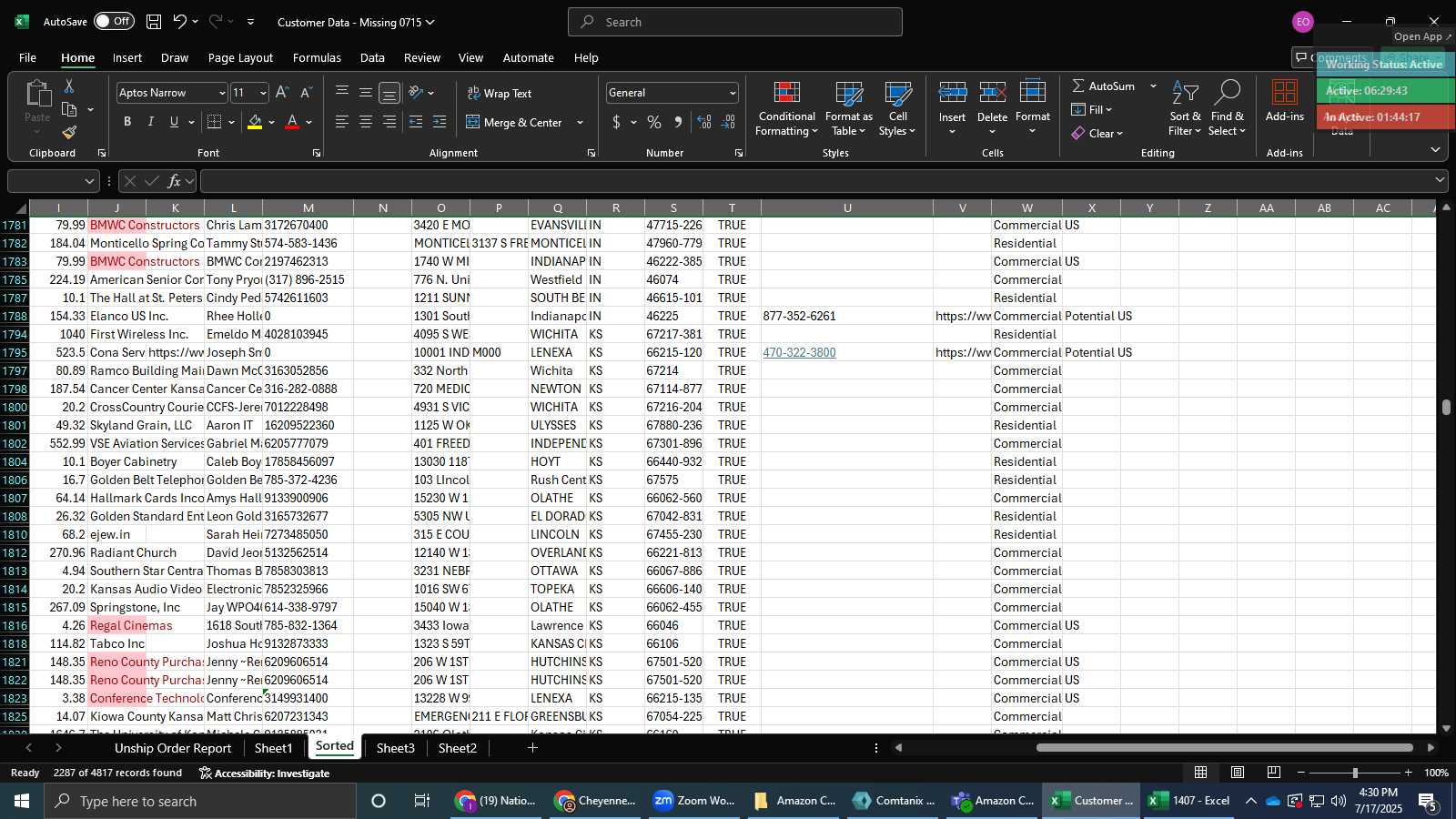The width and height of the screenshot is (1456, 819).
Task: Switch to the Insert ribbon tab
Action: click(127, 57)
